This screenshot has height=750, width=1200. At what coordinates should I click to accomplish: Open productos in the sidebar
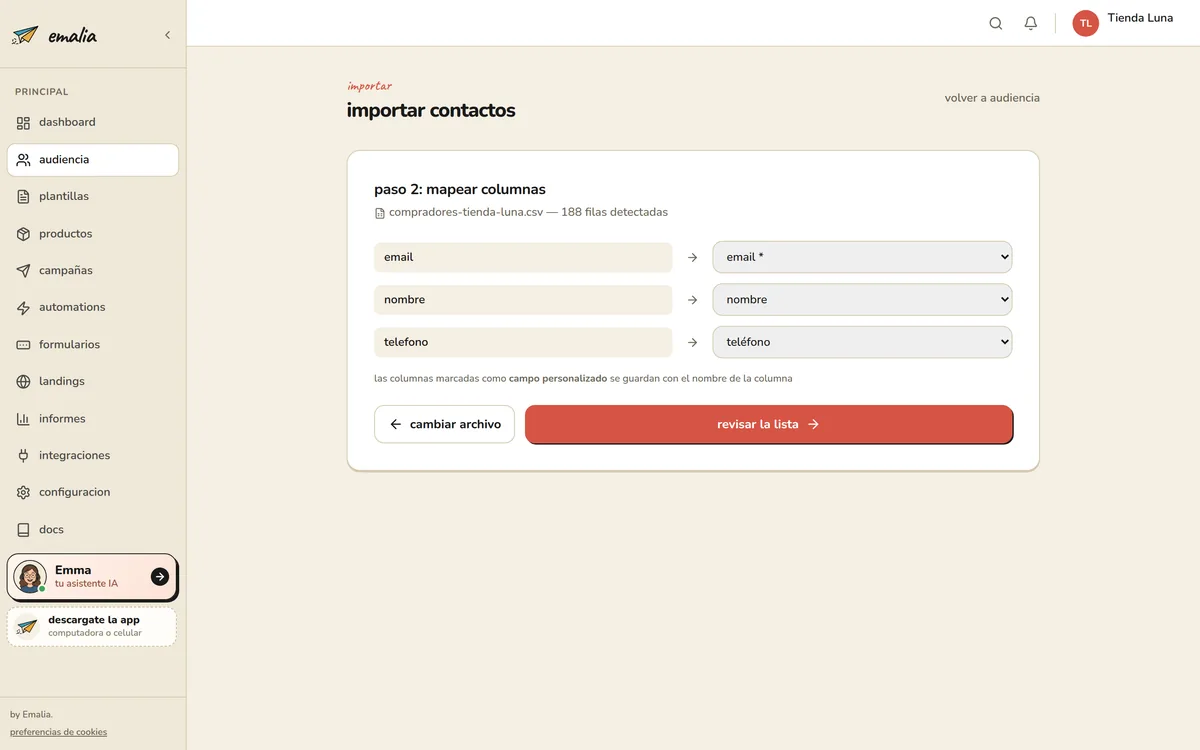(93, 234)
